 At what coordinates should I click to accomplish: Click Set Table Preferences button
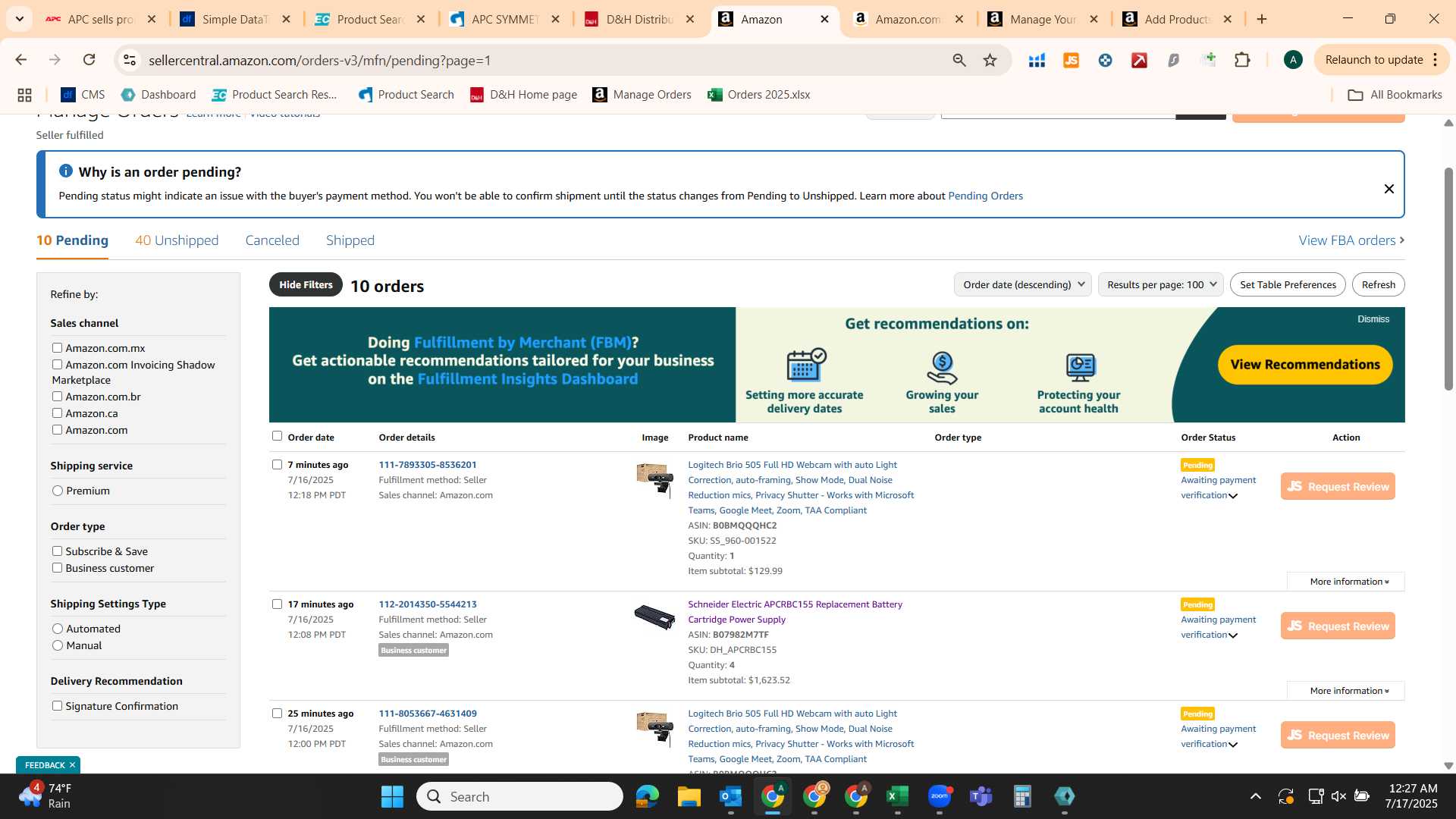[x=1288, y=284]
